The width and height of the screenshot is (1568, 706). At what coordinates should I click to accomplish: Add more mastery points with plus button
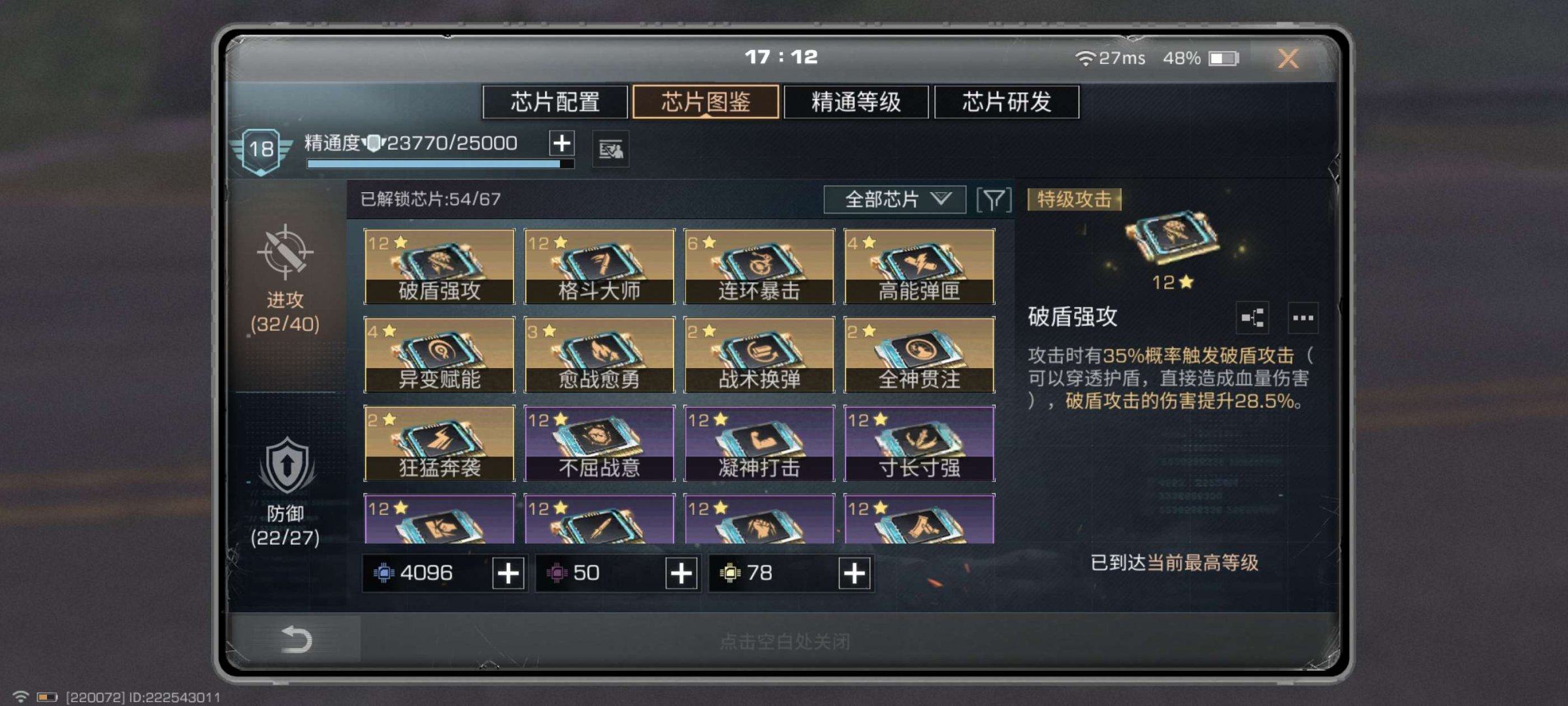[x=562, y=143]
